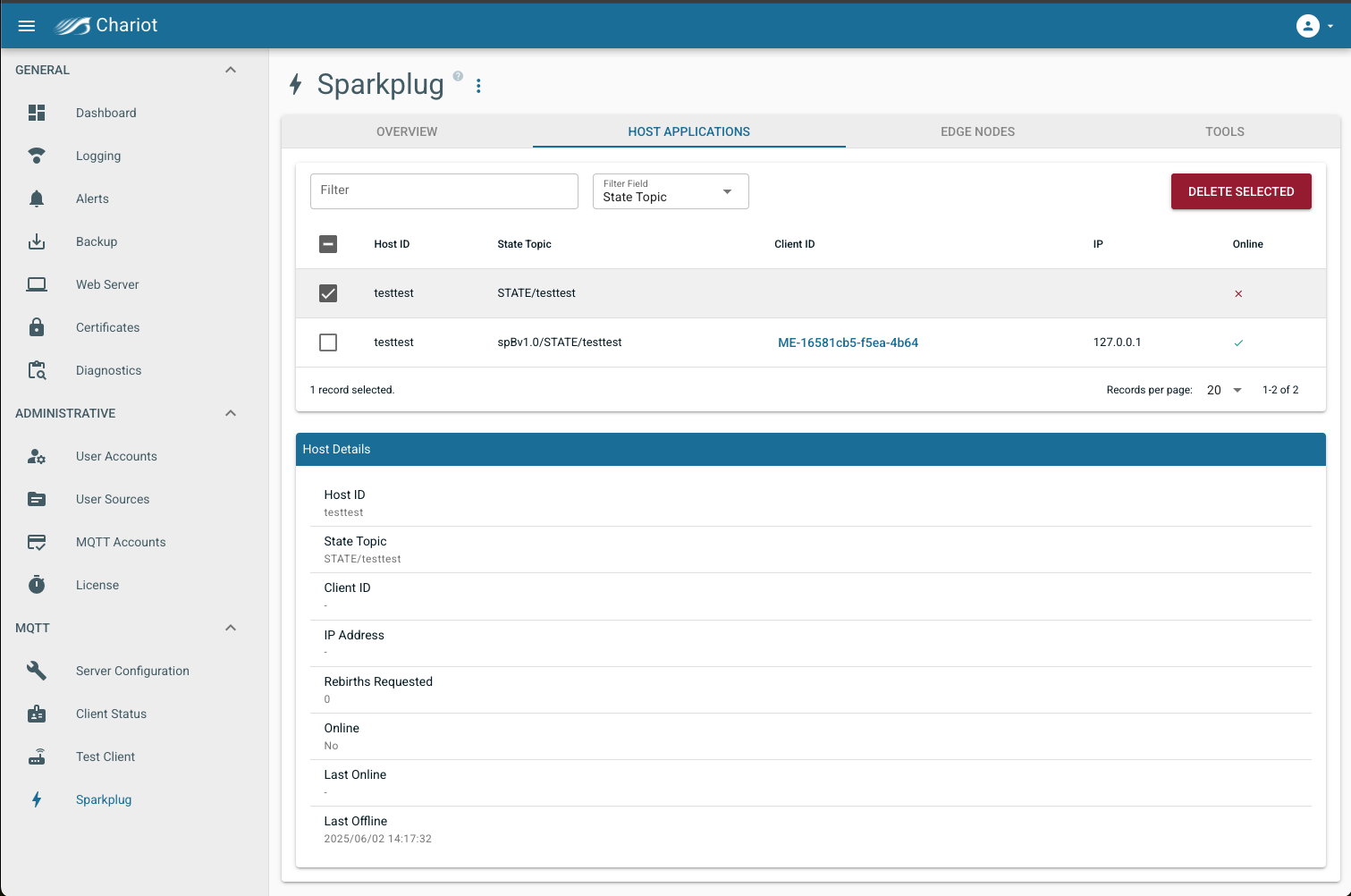Open the dropdown arrow next to user avatar
This screenshot has width=1351, height=896.
click(x=1330, y=26)
